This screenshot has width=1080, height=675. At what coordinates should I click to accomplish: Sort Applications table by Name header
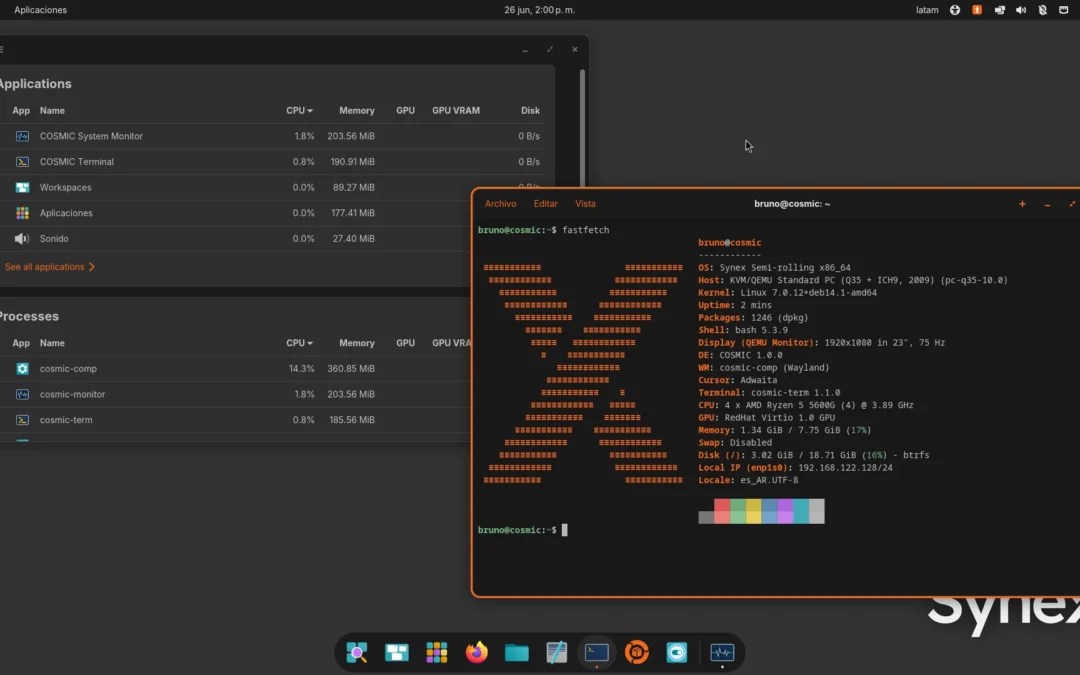(52, 110)
